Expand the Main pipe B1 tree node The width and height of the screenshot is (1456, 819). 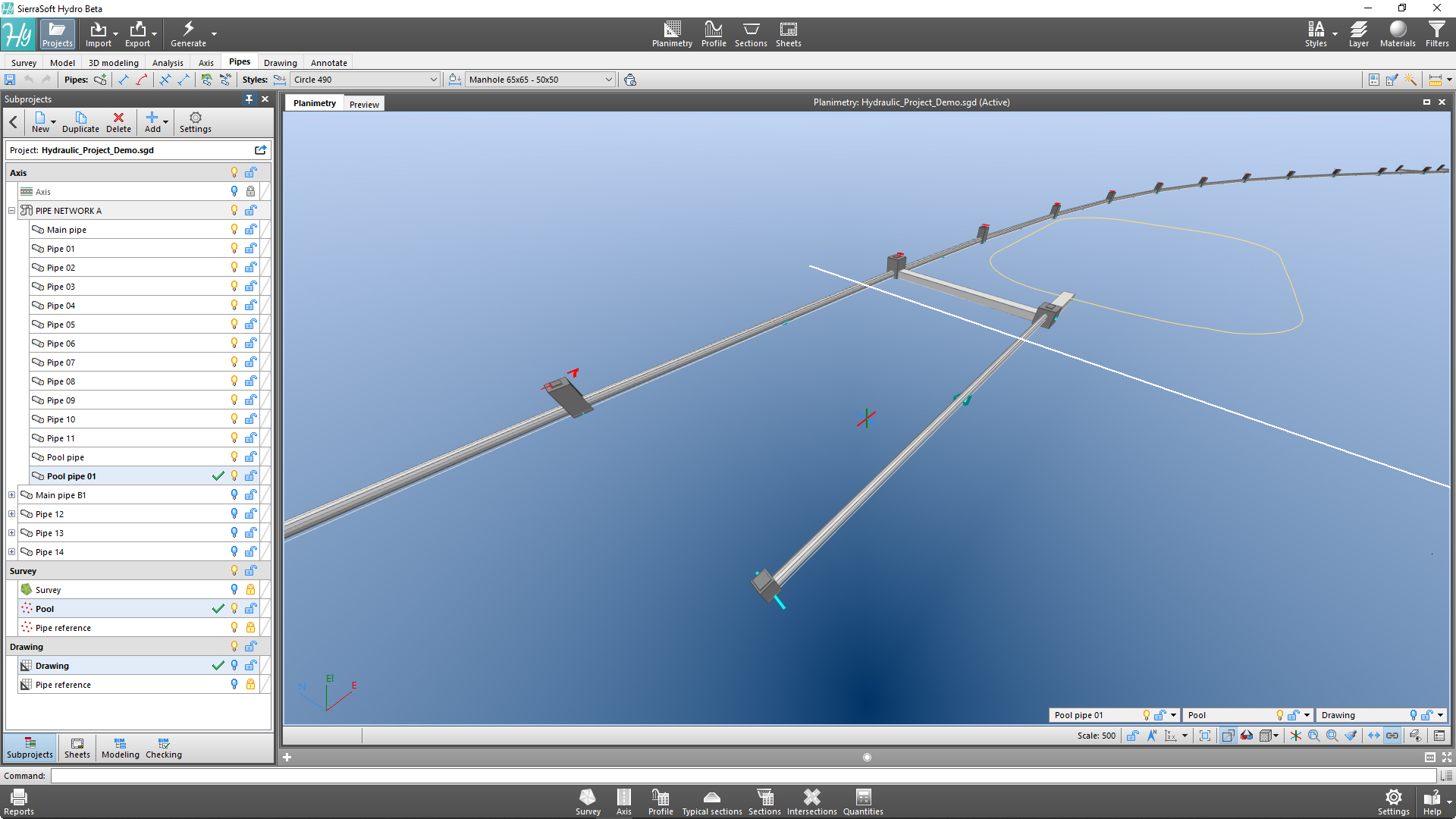click(11, 494)
